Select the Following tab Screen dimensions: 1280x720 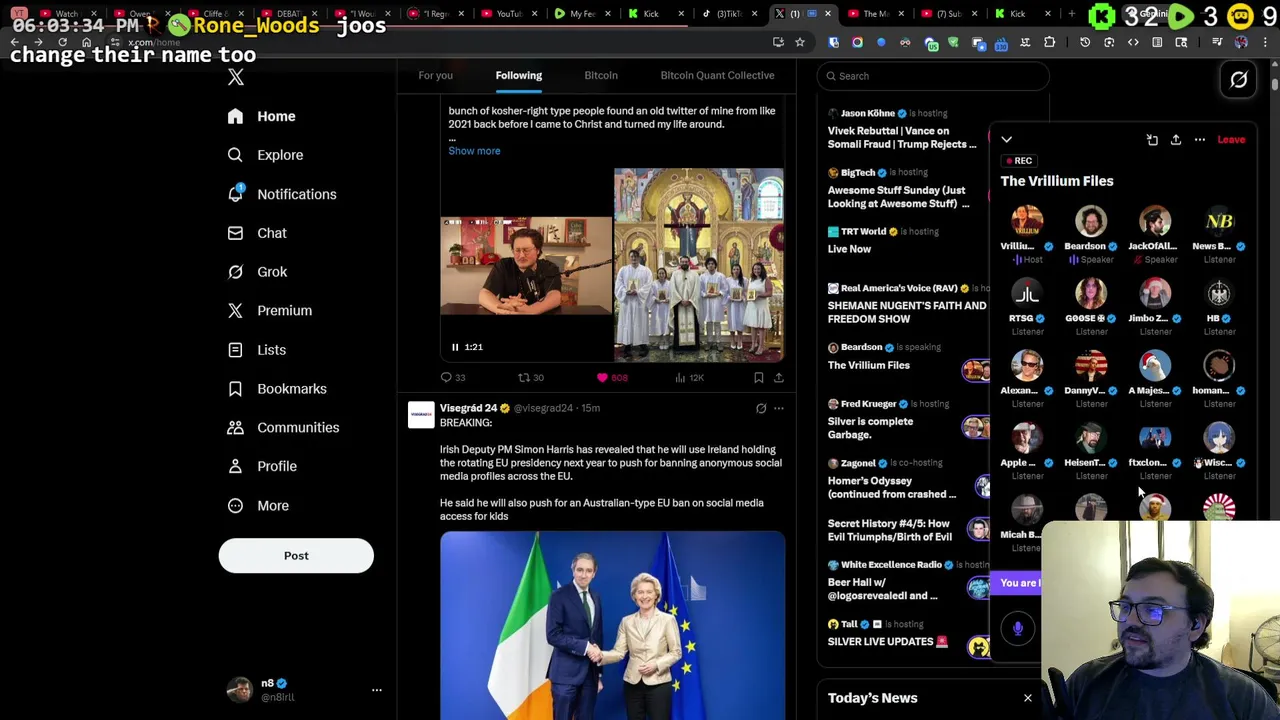(x=518, y=75)
